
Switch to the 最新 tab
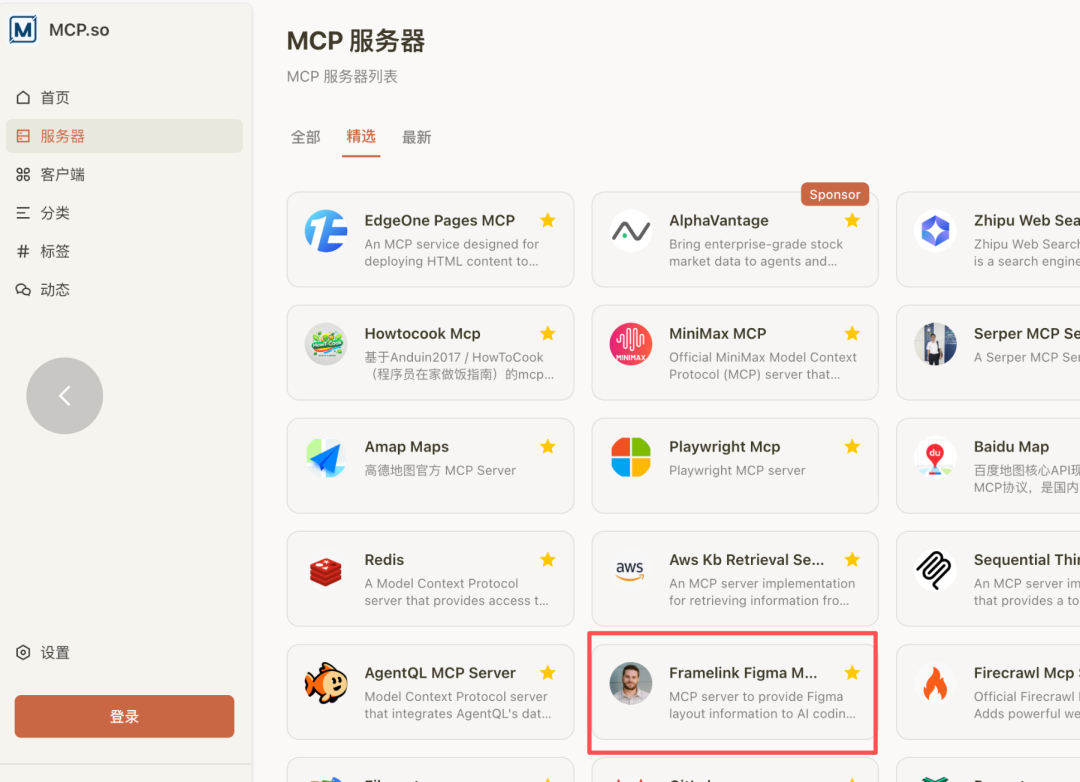pos(417,137)
